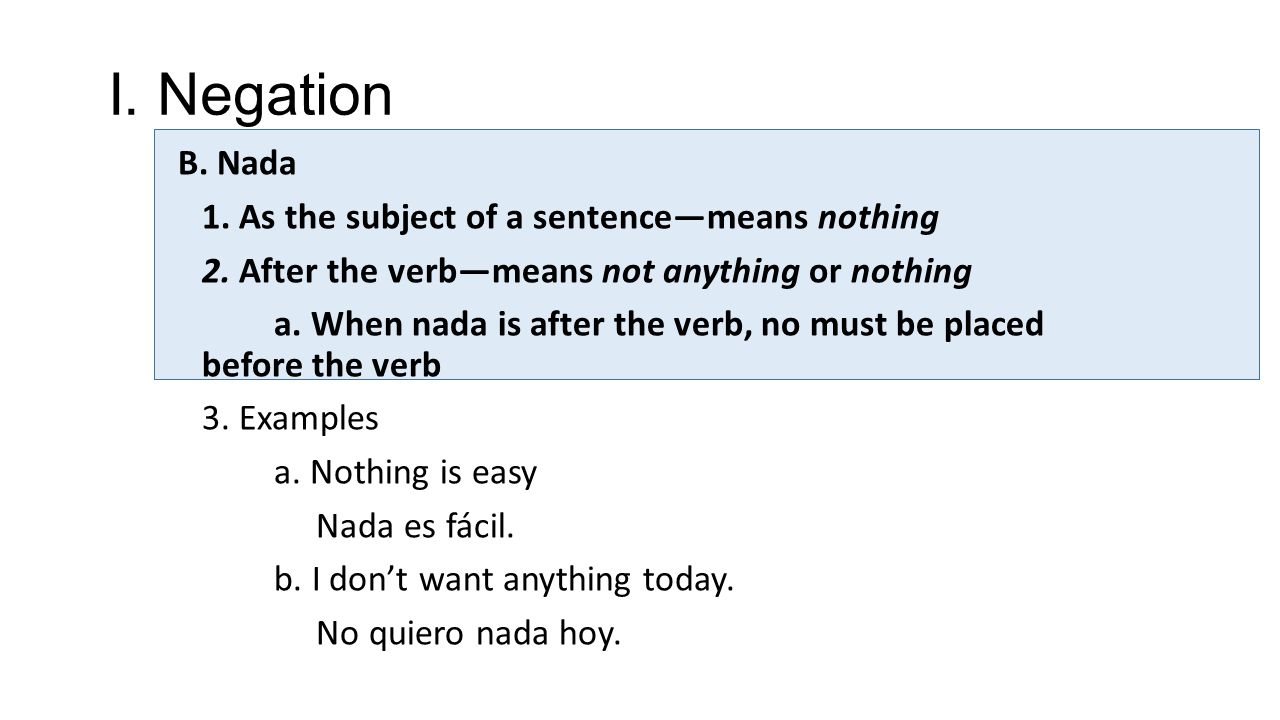Click the wrapped text 'before the verb'

coord(321,367)
